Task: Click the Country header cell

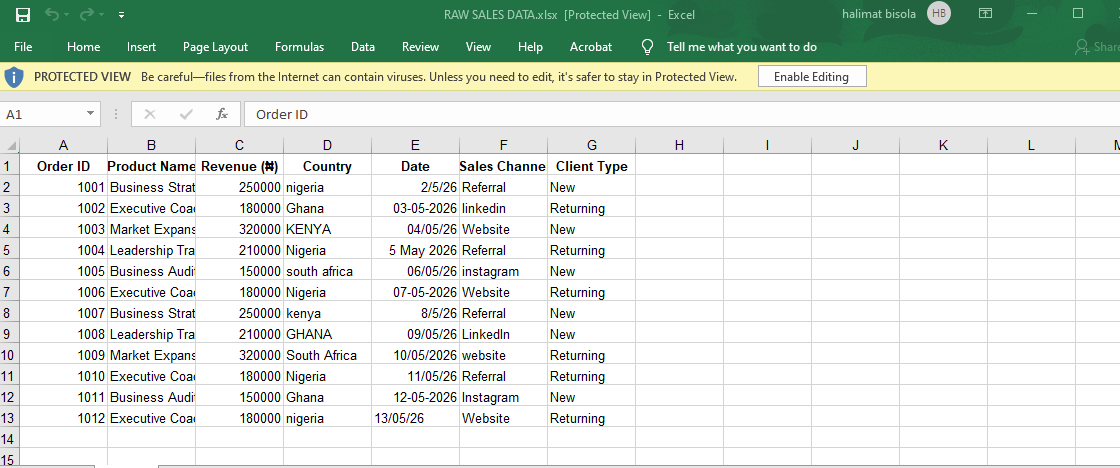Action: click(x=327, y=166)
